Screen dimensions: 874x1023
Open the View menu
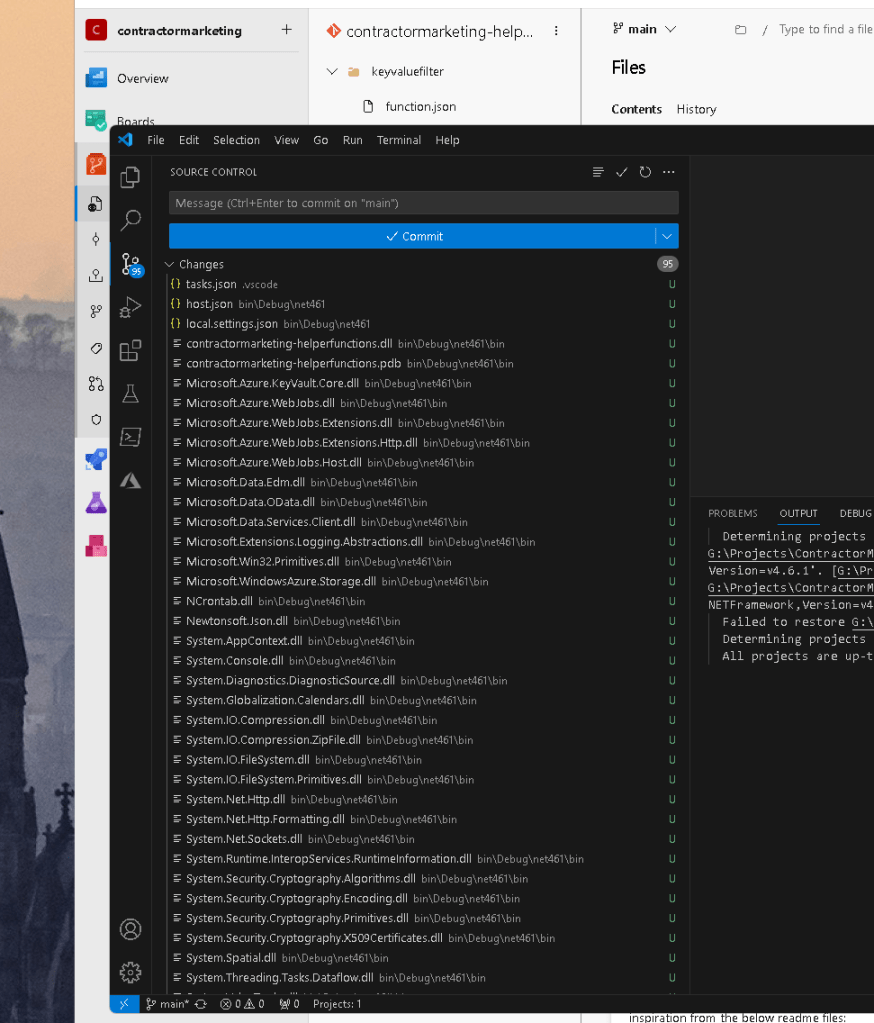tap(286, 140)
